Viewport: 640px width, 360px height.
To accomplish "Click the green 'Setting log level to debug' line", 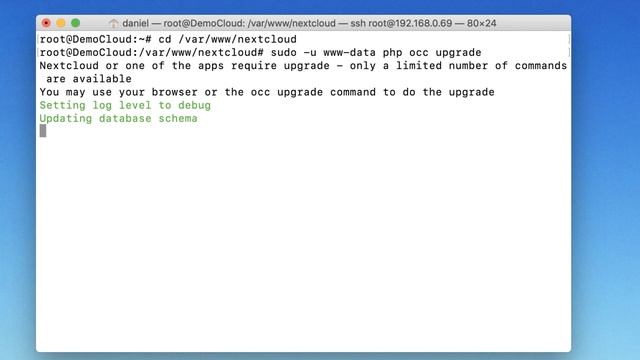I will pos(125,105).
